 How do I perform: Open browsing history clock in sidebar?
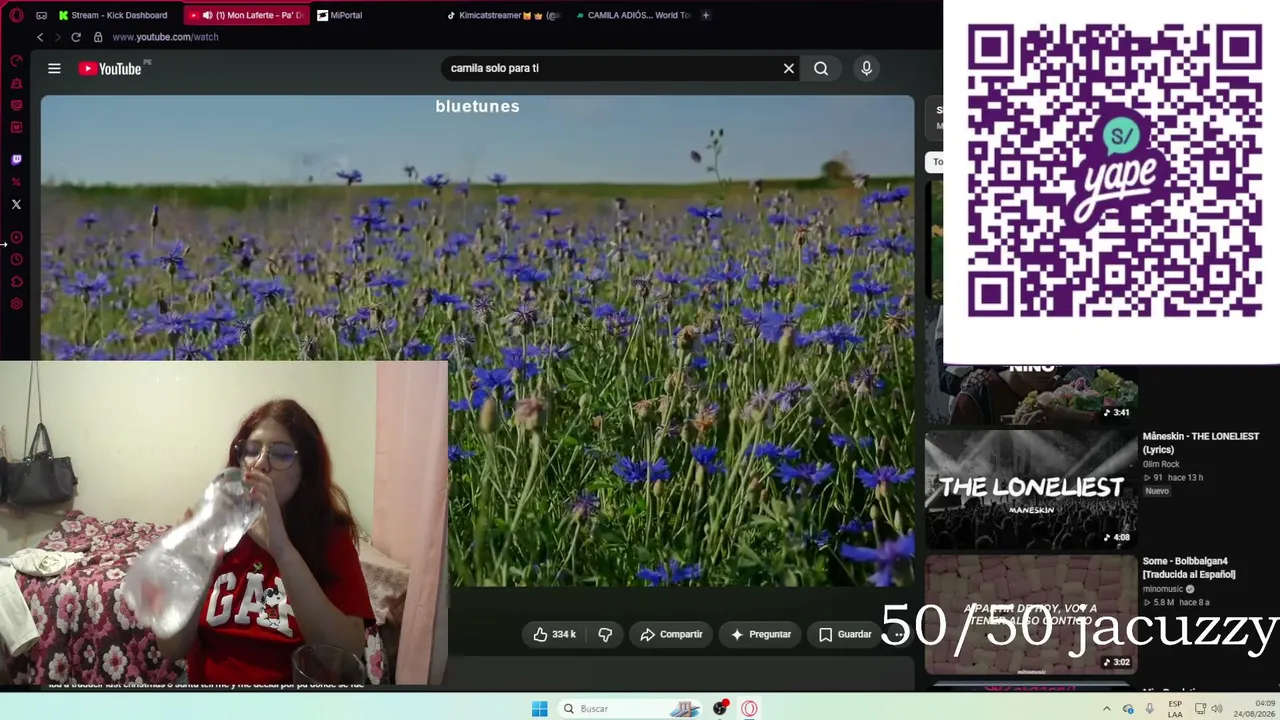pyautogui.click(x=16, y=260)
